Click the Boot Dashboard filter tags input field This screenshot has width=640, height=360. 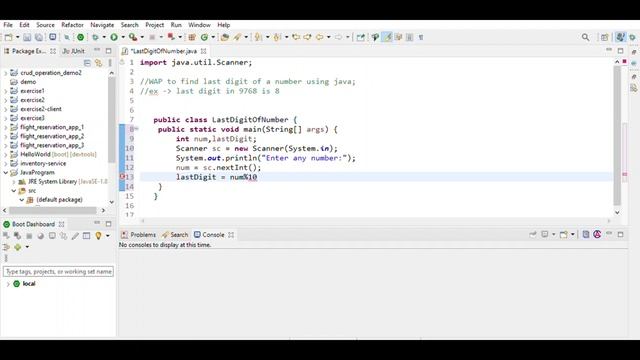(x=58, y=271)
